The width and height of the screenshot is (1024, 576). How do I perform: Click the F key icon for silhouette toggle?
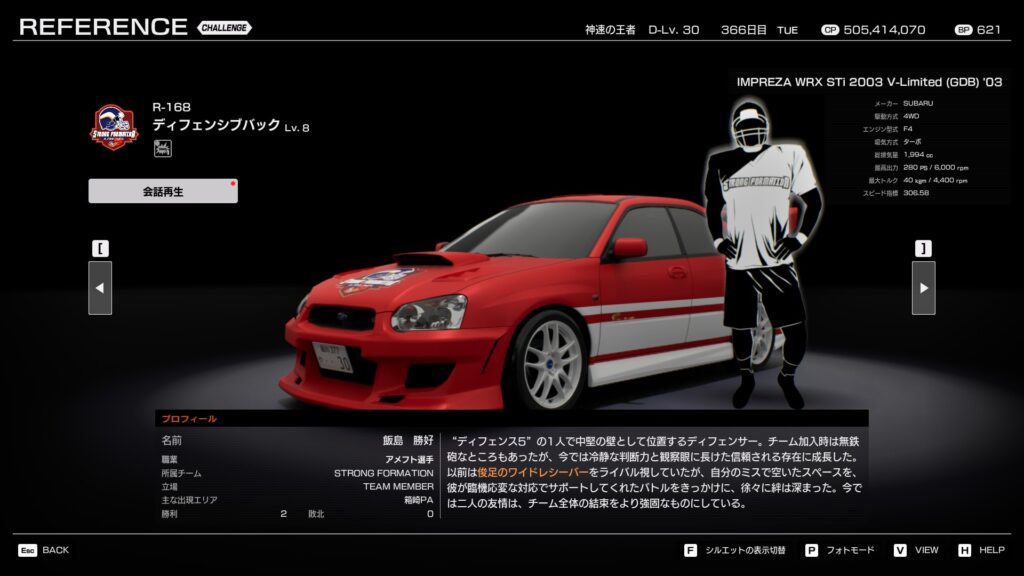point(690,550)
